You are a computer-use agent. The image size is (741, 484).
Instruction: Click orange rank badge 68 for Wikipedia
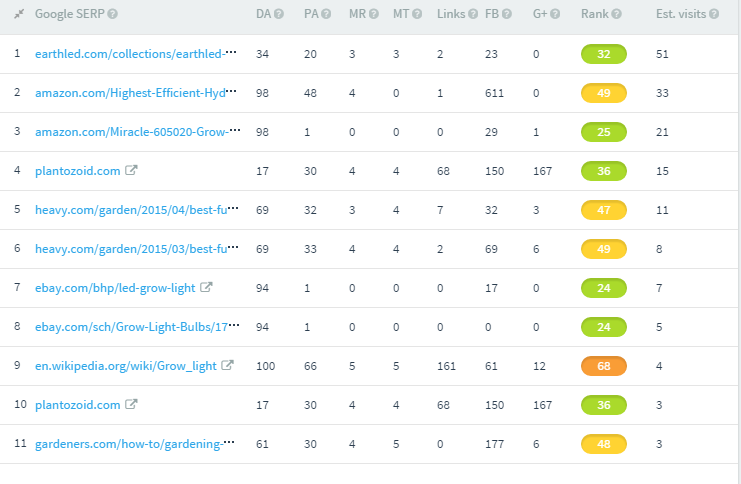click(603, 366)
